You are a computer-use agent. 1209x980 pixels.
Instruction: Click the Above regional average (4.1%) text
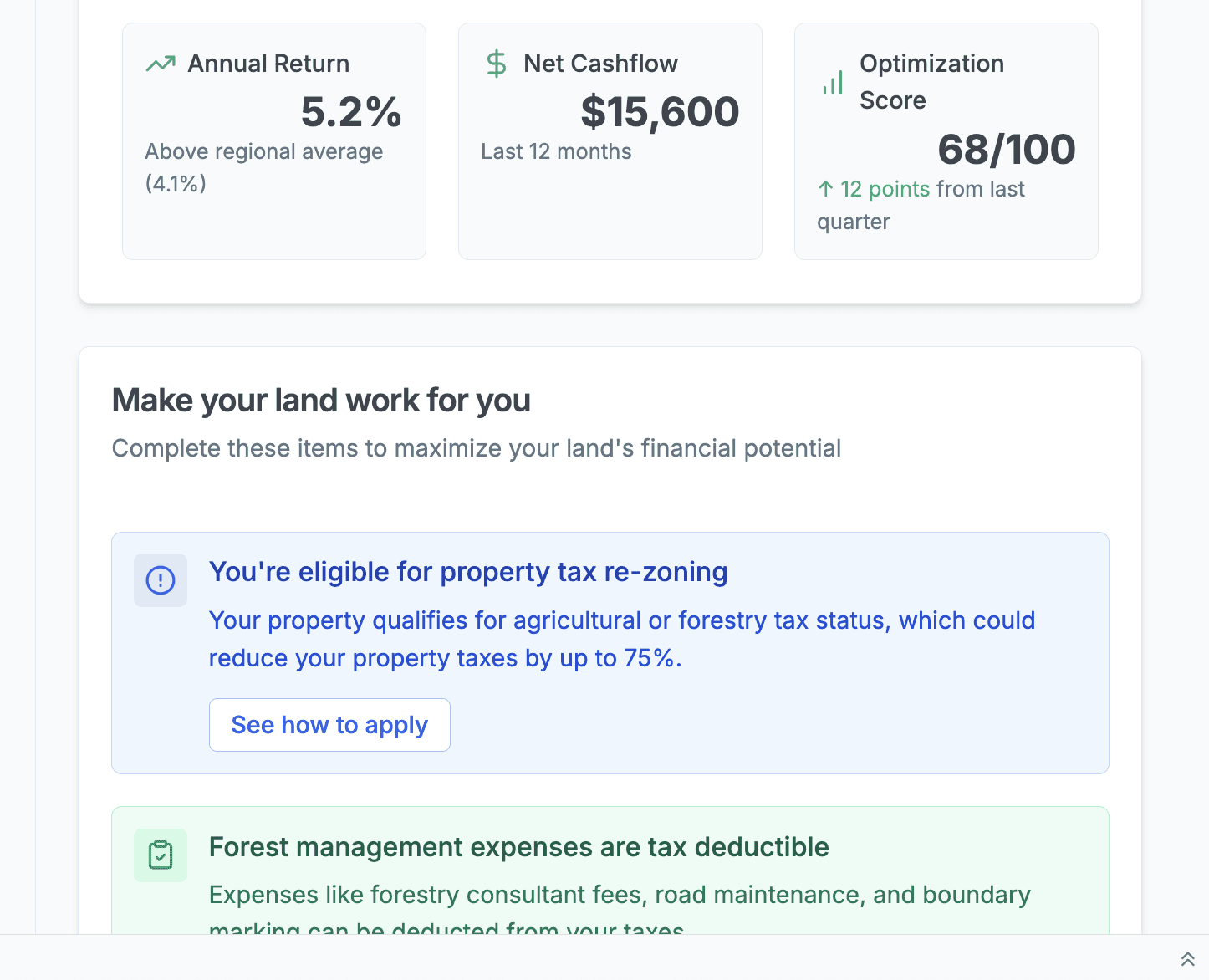click(264, 167)
